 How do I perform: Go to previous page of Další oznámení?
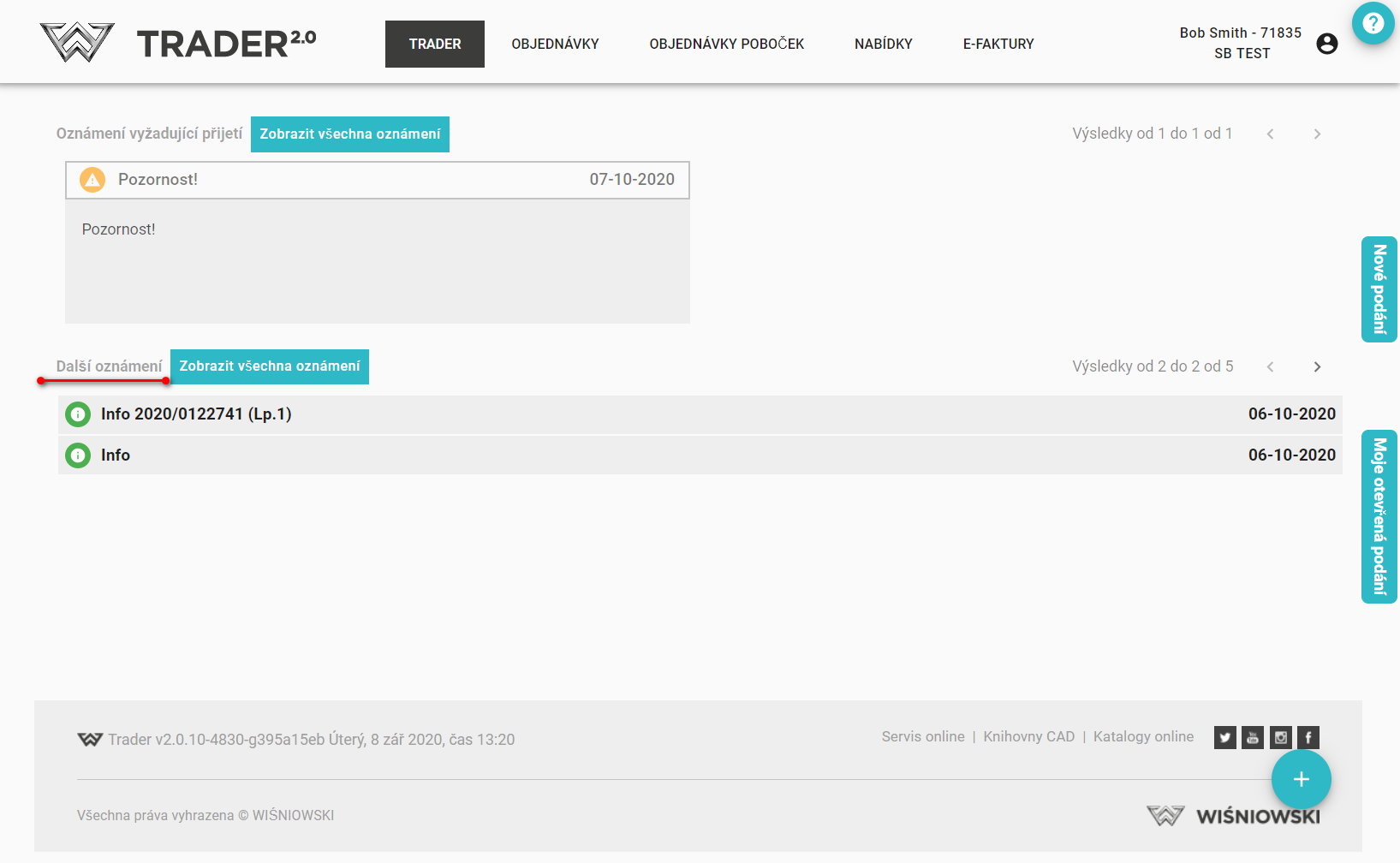click(x=1270, y=367)
